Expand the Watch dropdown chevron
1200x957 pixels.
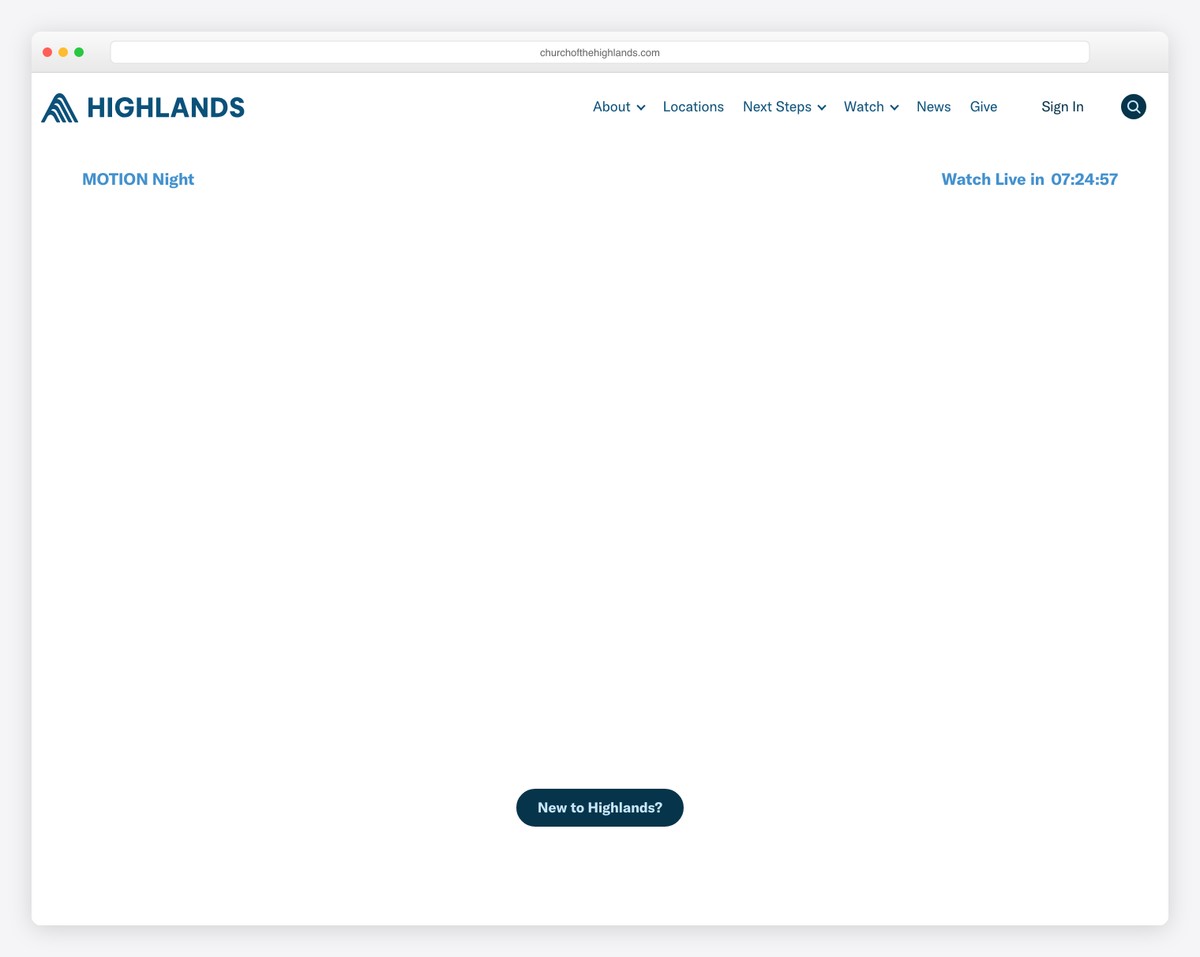pos(894,107)
